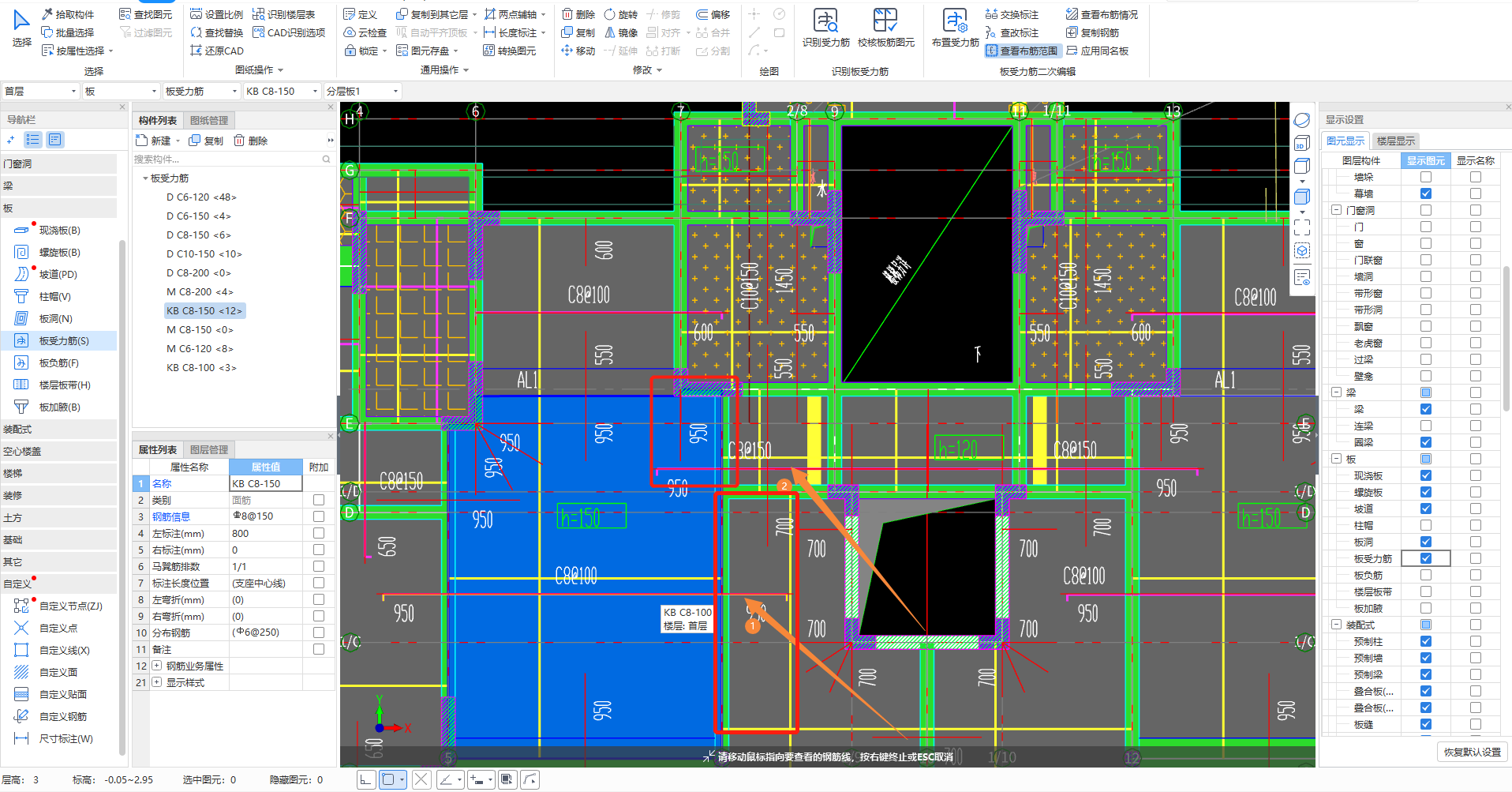Collapse 门窗洞 group in display settings
This screenshot has height=792, width=1512.
1336,210
